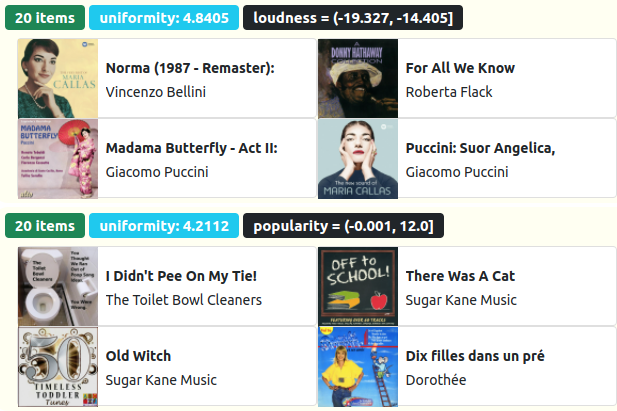Viewport: 617px width, 411px height.
Task: Select the popularity range badge
Action: point(342,226)
